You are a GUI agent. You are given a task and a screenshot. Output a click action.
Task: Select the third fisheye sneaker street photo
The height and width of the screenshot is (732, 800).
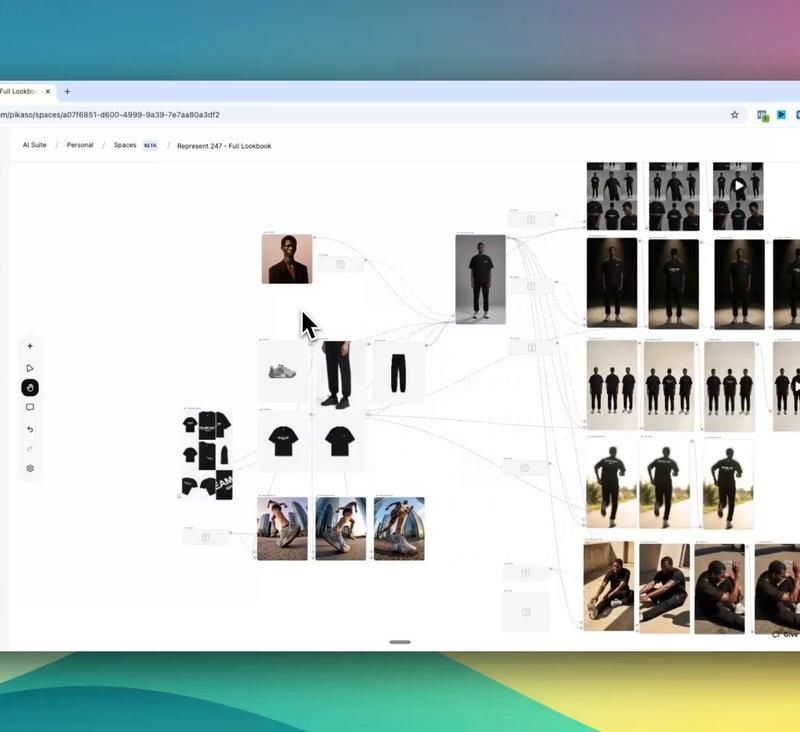pyautogui.click(x=399, y=528)
